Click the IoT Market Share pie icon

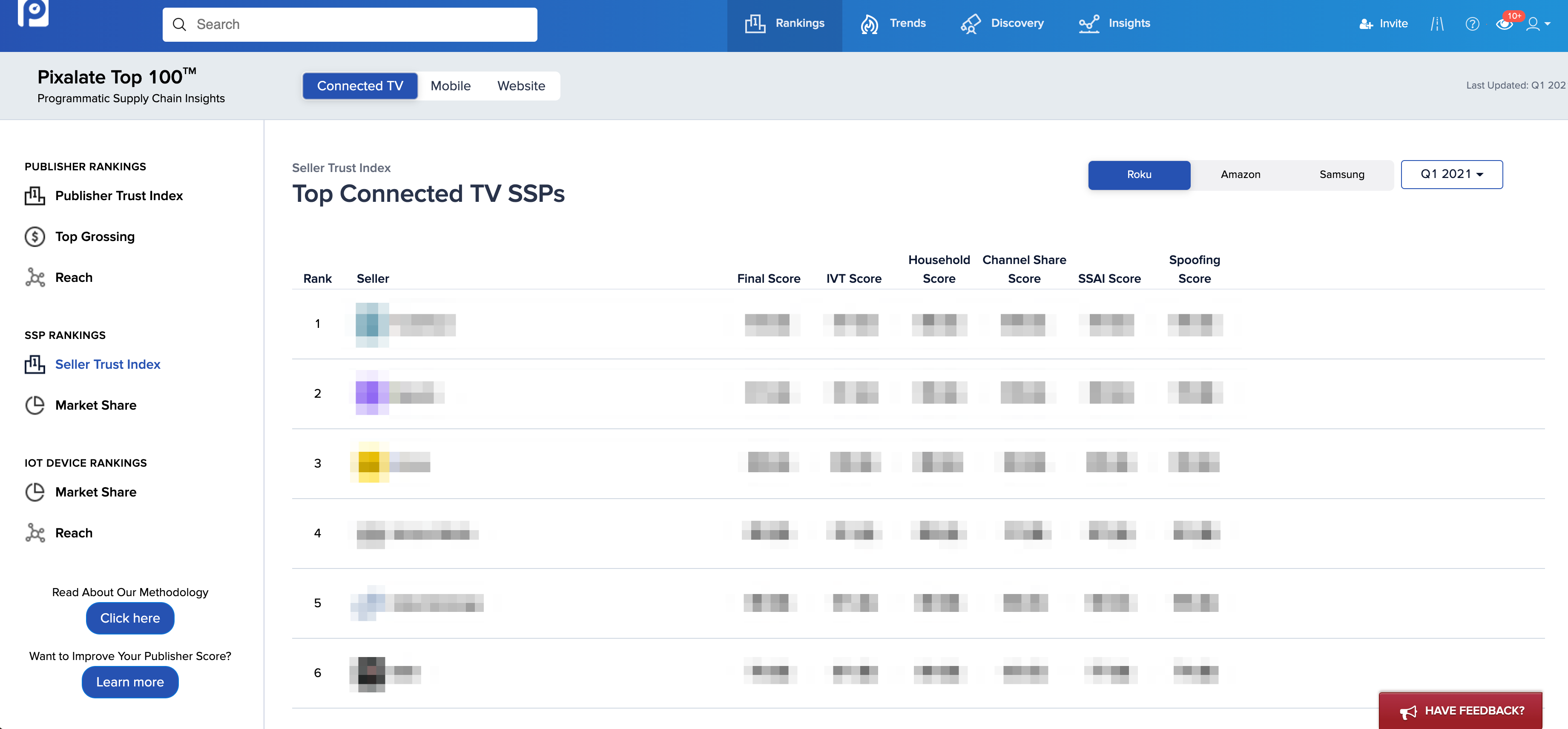34,492
